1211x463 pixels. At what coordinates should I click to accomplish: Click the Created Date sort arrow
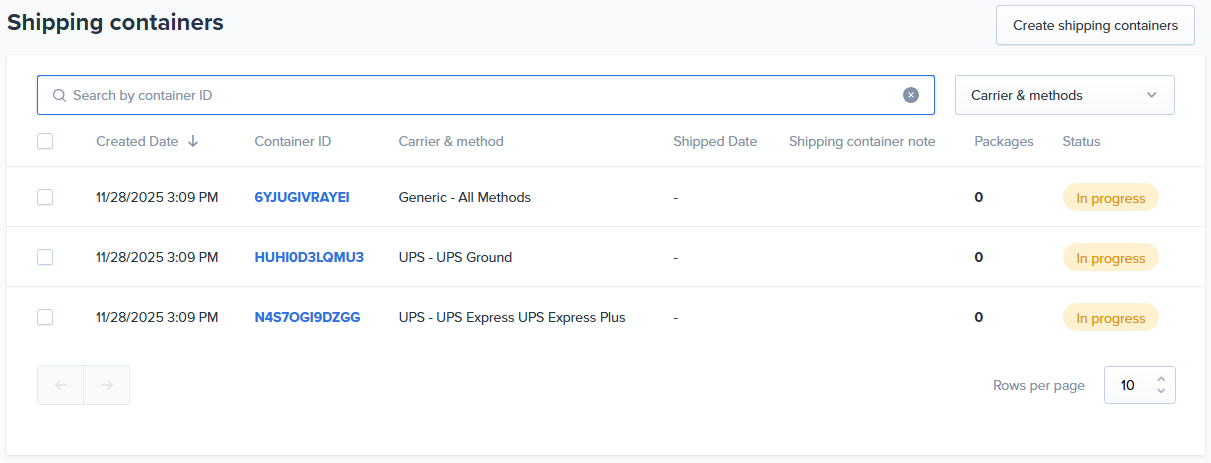[x=193, y=142]
